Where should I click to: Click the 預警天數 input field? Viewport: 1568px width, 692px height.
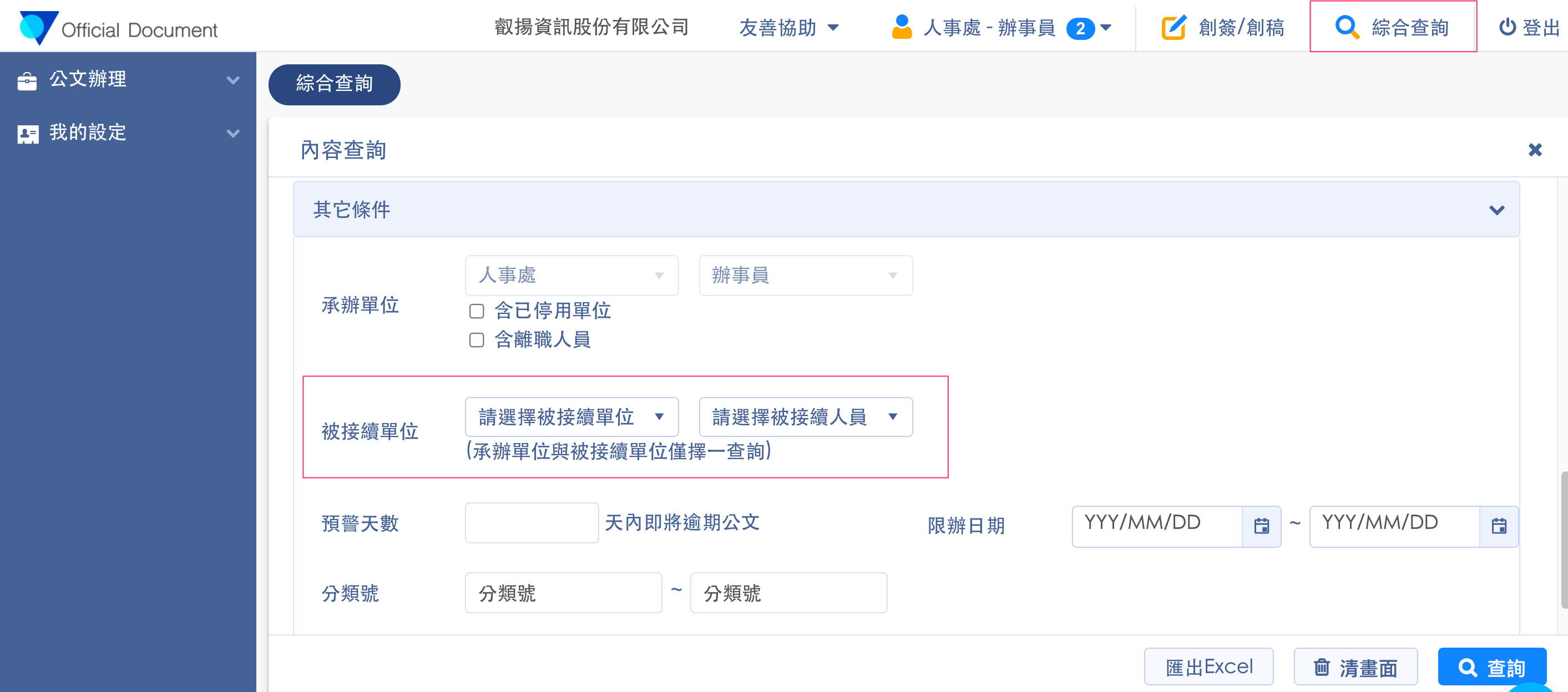[x=532, y=523]
